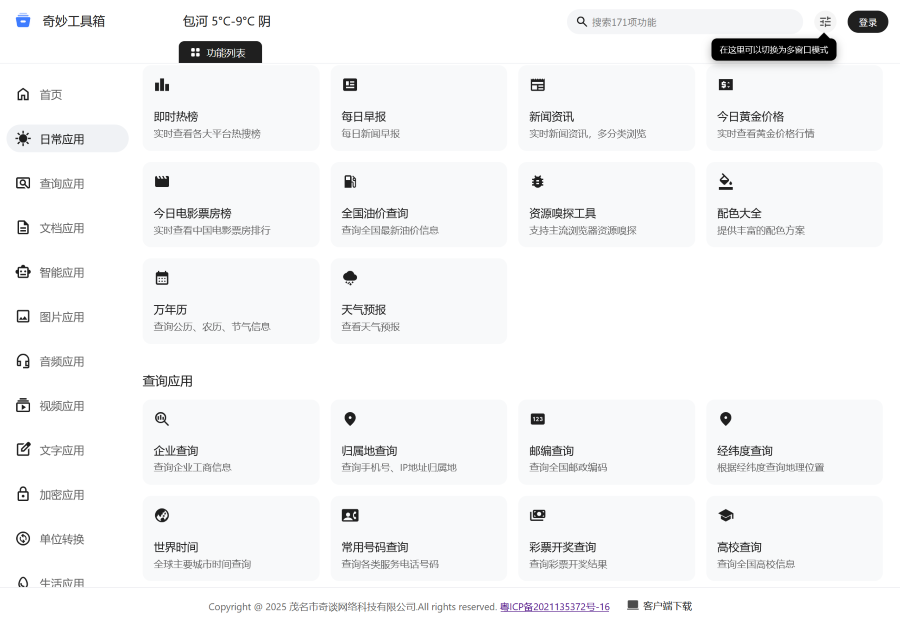Click the 登录 button
This screenshot has height=620, width=900.
[867, 21]
